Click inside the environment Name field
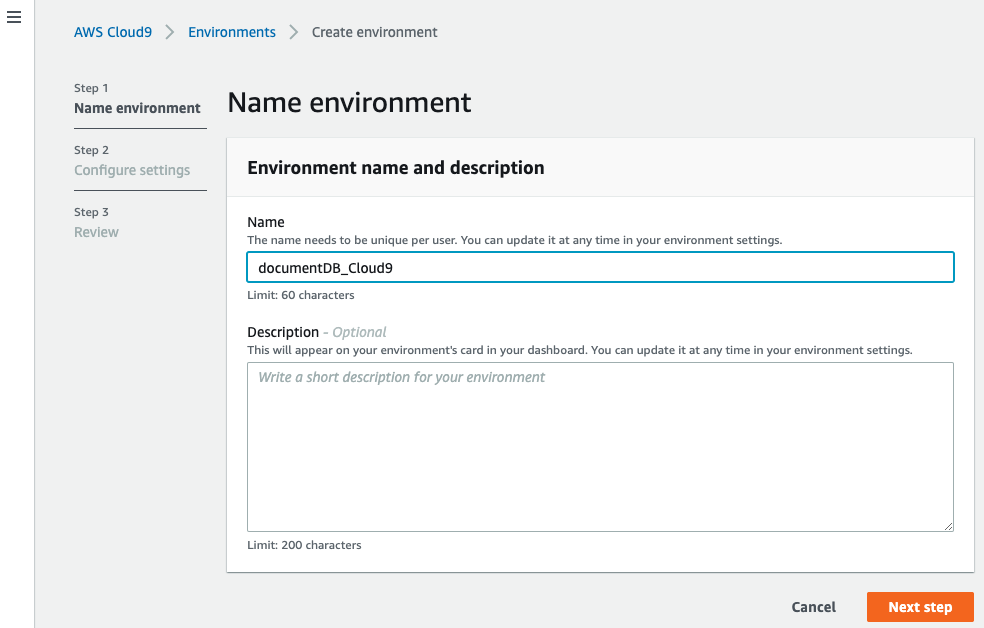984x628 pixels. pos(600,267)
